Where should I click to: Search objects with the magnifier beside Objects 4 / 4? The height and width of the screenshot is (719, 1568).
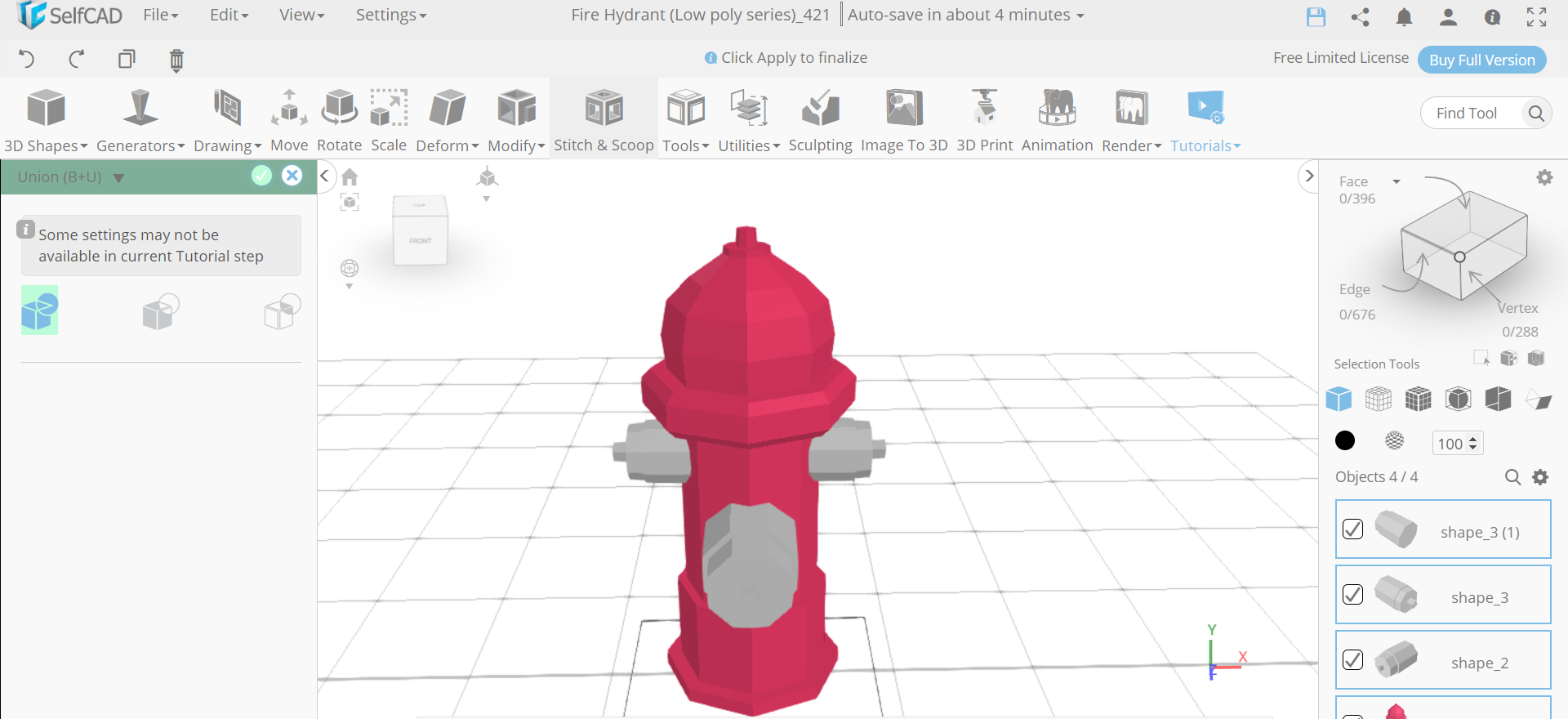pos(1512,477)
